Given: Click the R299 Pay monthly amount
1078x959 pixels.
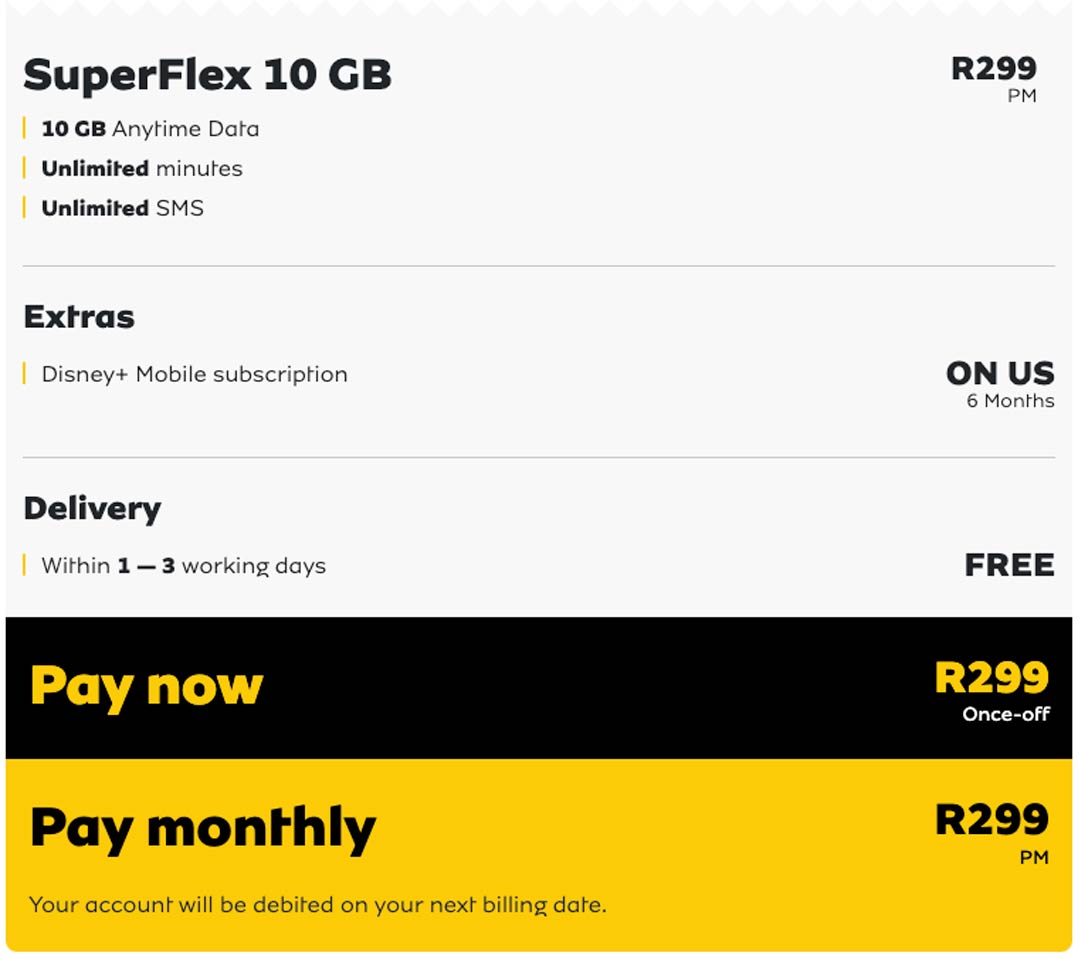Looking at the screenshot, I should [x=991, y=819].
